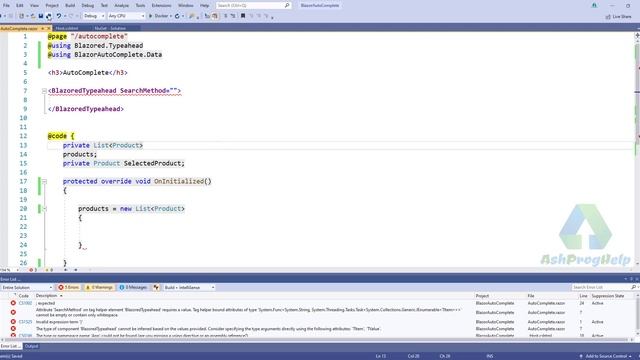Click the Error List build filter icon
Image resolution: width=640 pixels, height=360 pixels.
[x=156, y=288]
